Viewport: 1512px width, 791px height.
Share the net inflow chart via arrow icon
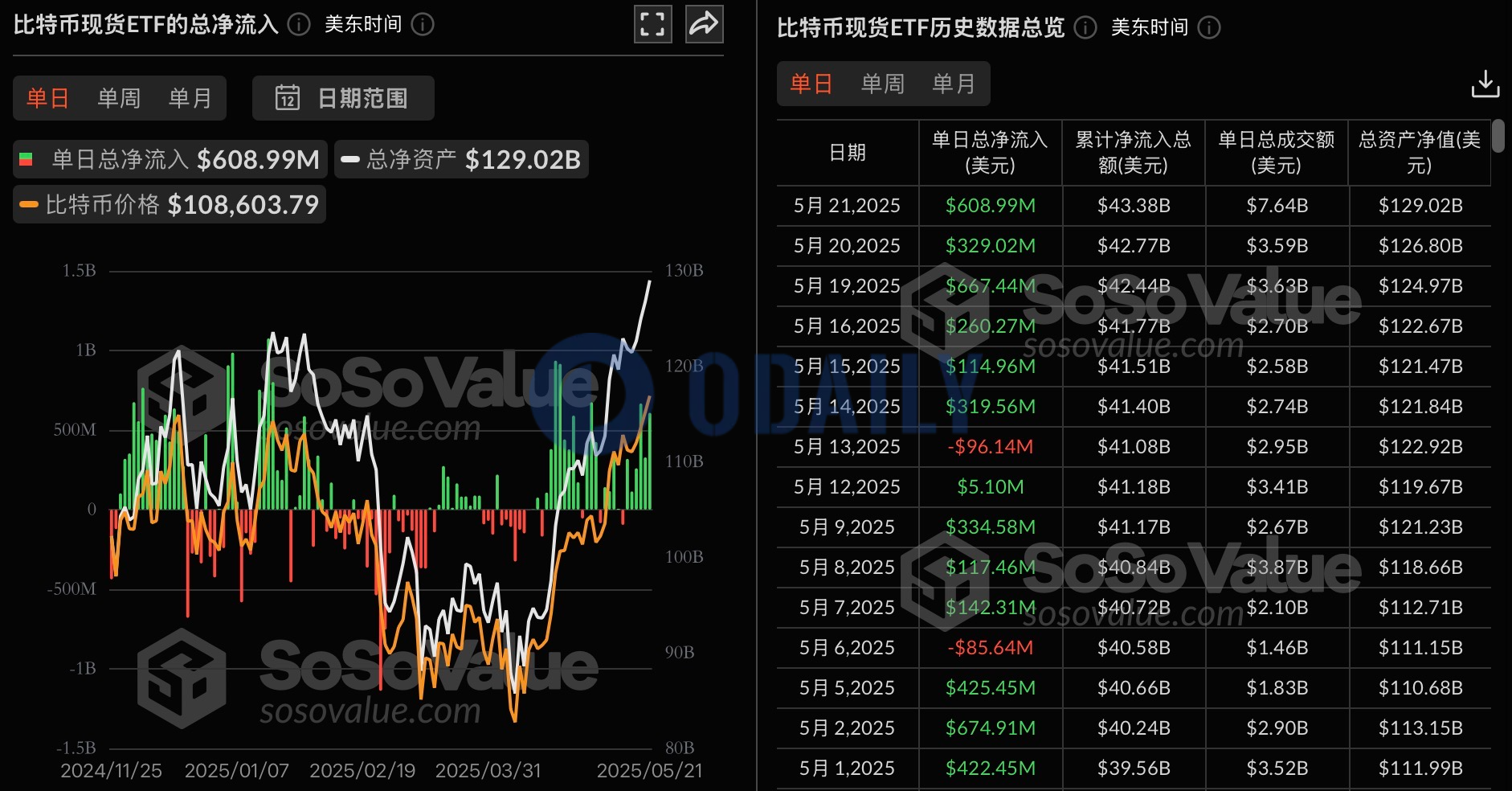(x=704, y=24)
